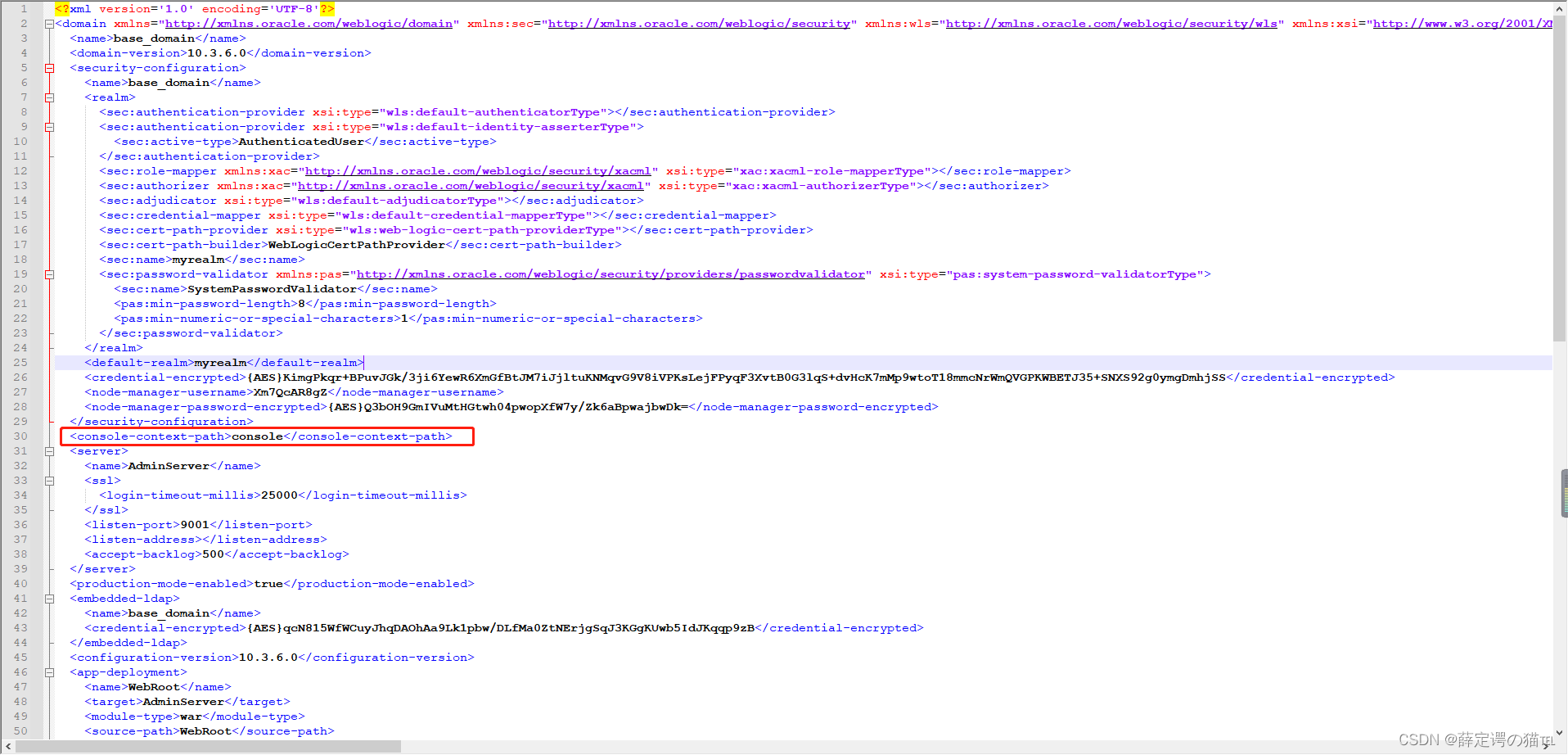The height and width of the screenshot is (755, 1568).
Task: Collapse the realm element fold marker
Action: point(49,97)
